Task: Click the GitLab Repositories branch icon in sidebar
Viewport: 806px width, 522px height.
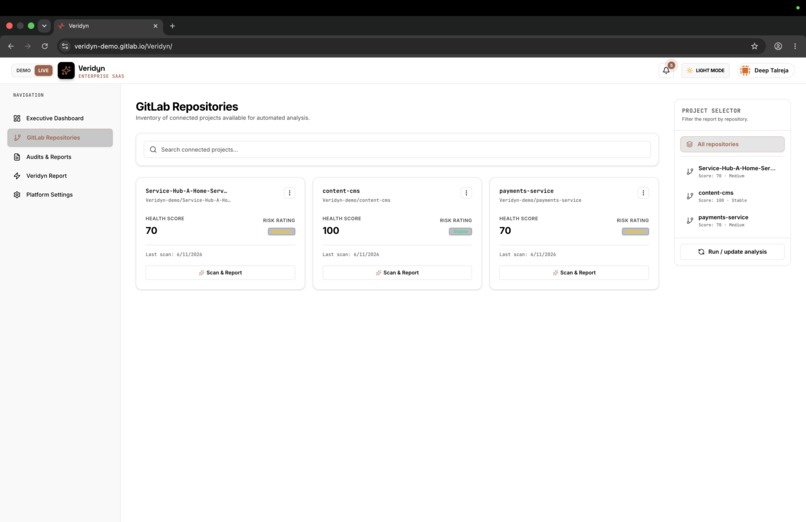Action: coord(17,138)
